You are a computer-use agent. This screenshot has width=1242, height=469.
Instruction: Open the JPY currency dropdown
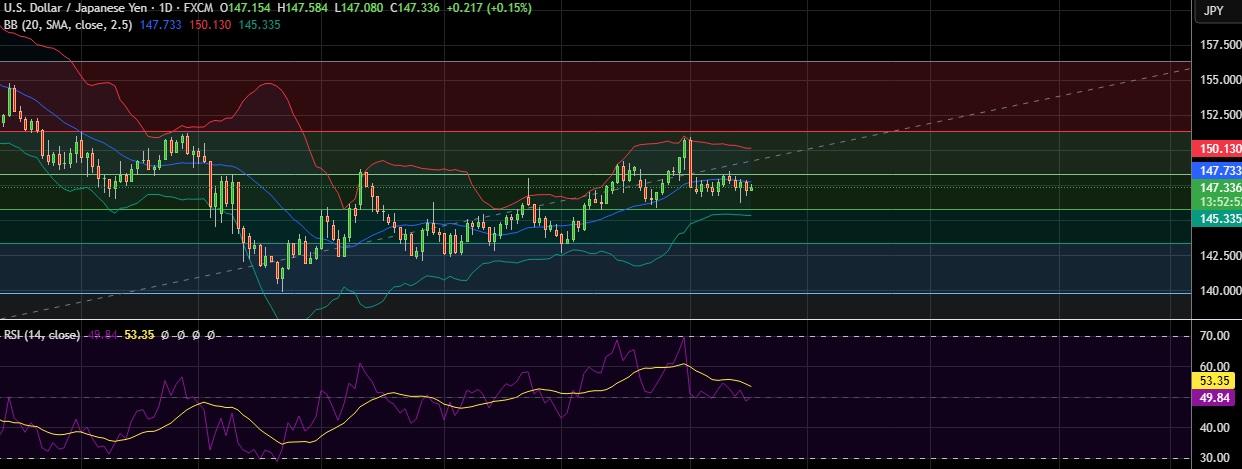click(1213, 11)
